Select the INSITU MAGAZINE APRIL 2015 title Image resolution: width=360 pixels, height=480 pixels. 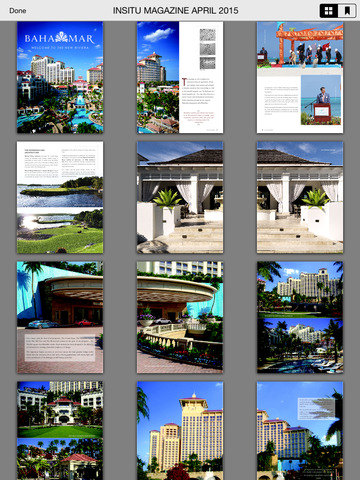click(175, 11)
